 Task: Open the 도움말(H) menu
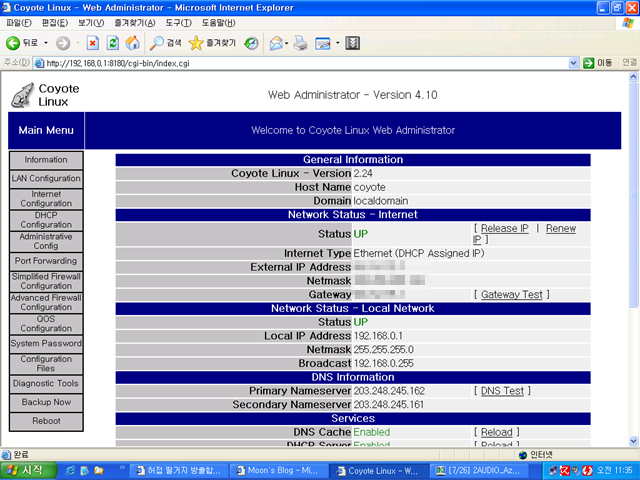pos(218,23)
